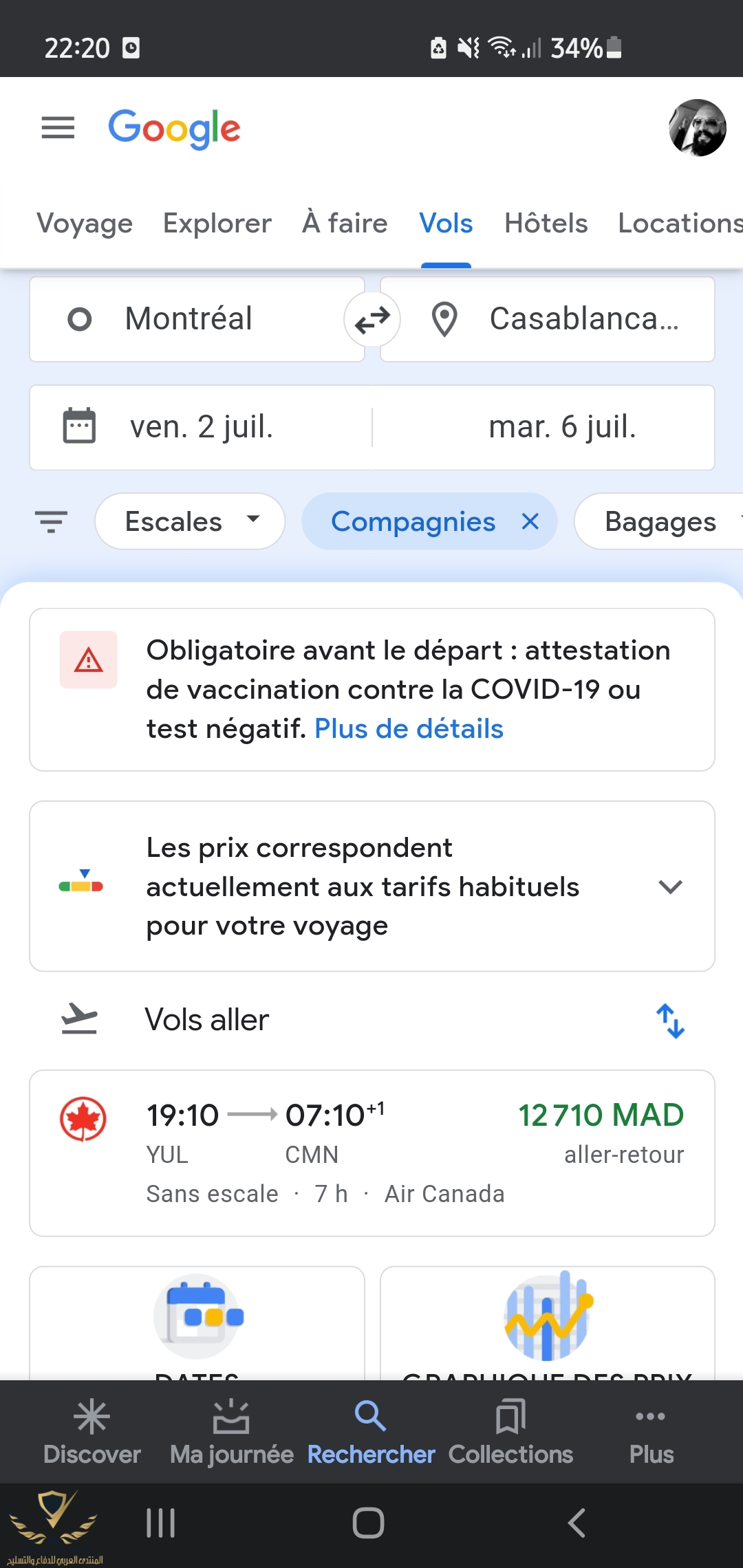
Task: Open the Bagages dropdown filter
Action: (x=660, y=521)
